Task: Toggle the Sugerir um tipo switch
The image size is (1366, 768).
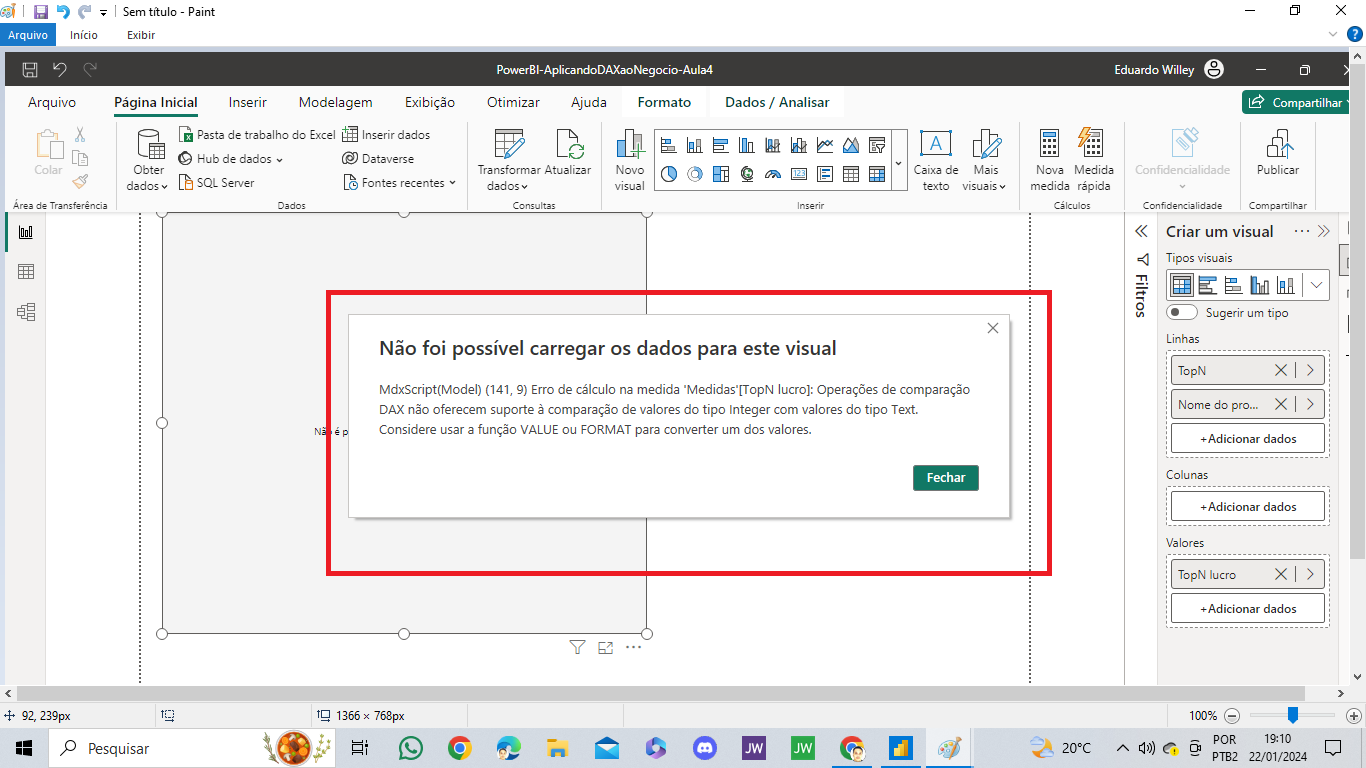Action: (1181, 313)
